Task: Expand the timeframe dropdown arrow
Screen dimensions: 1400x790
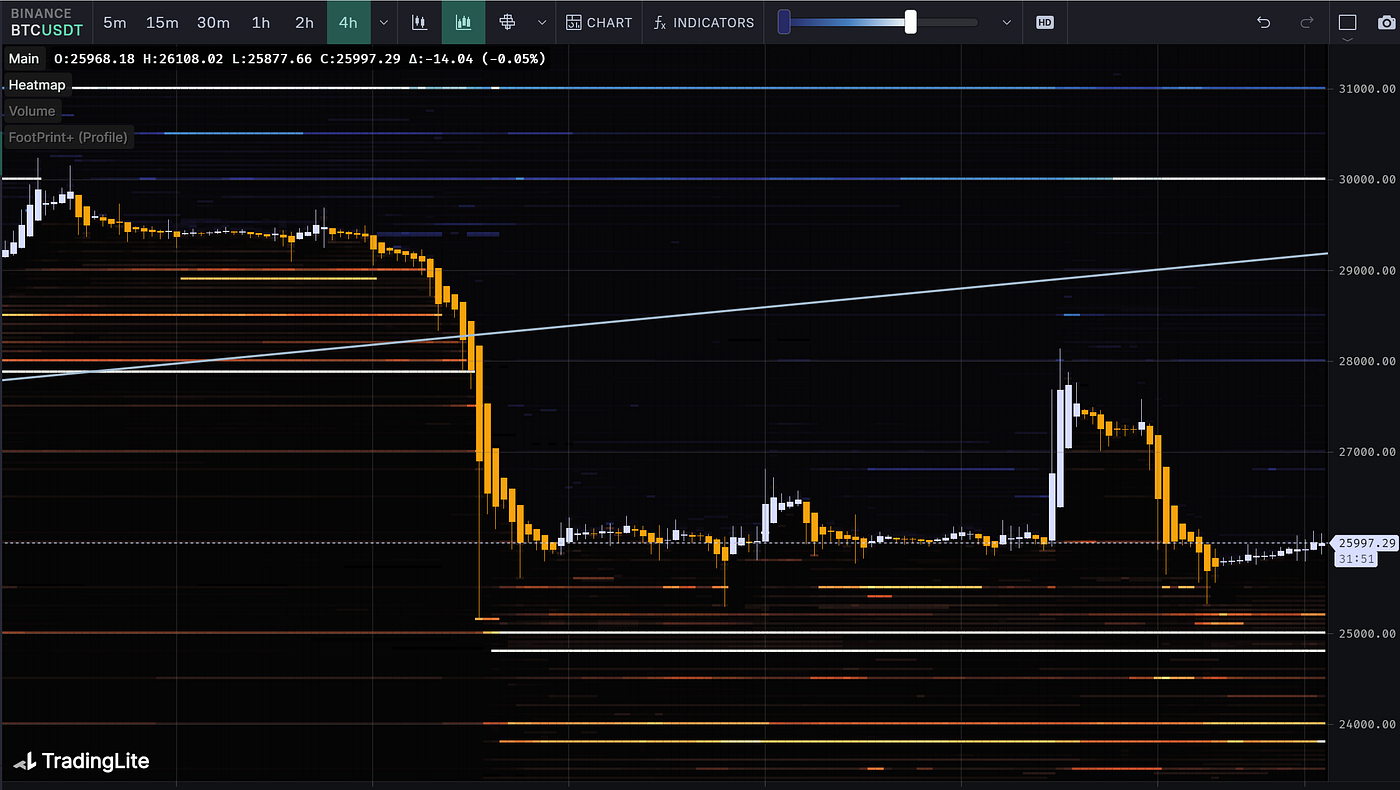Action: pyautogui.click(x=384, y=22)
